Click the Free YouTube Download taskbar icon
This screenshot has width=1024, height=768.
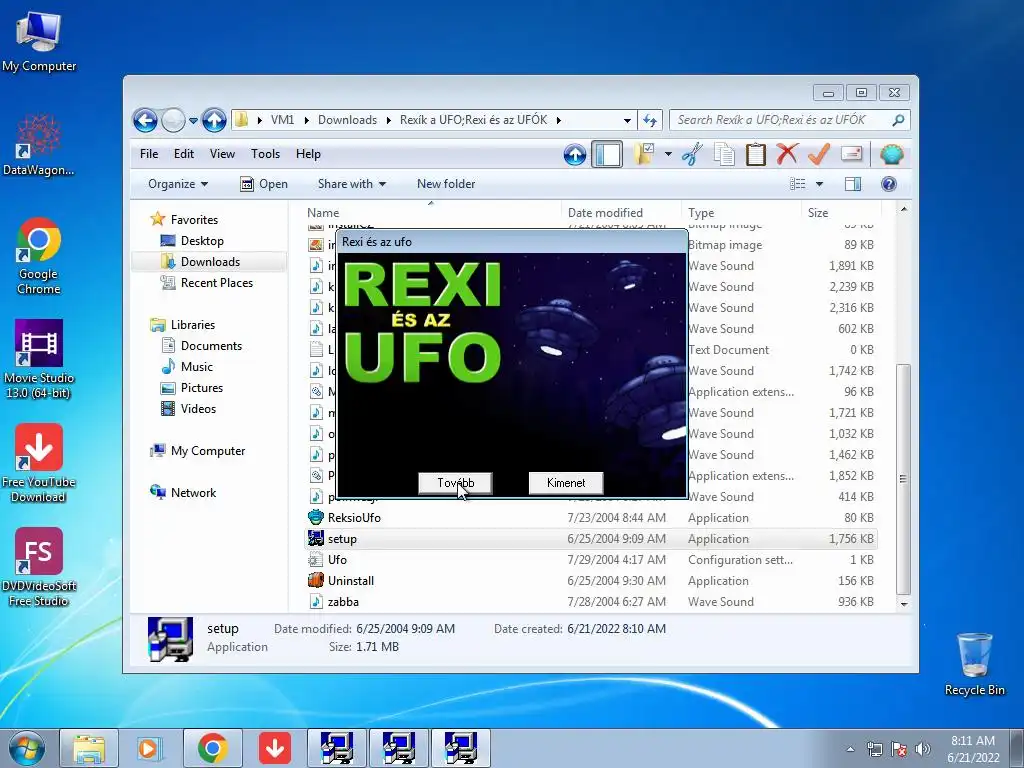[274, 748]
